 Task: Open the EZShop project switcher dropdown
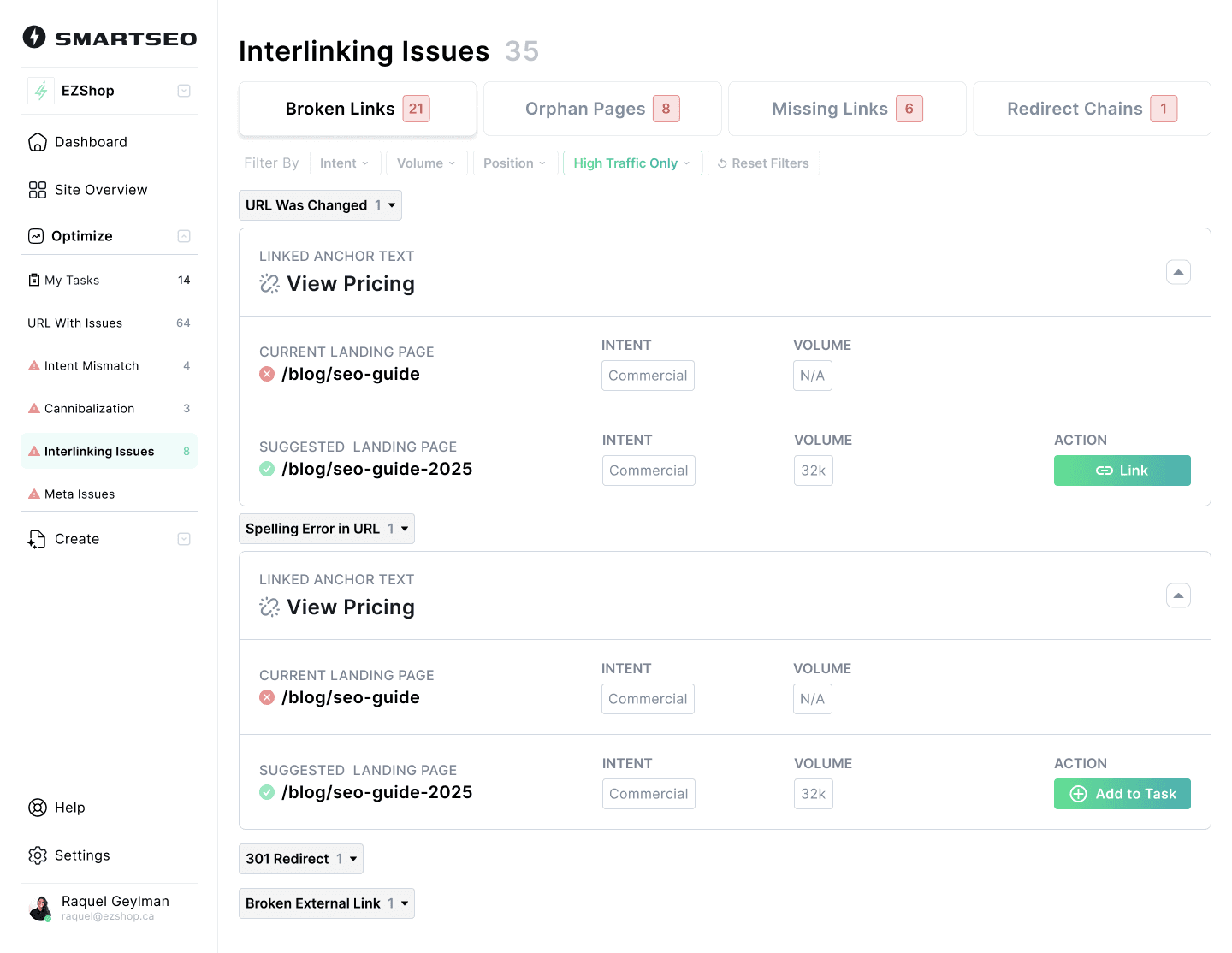tap(184, 91)
